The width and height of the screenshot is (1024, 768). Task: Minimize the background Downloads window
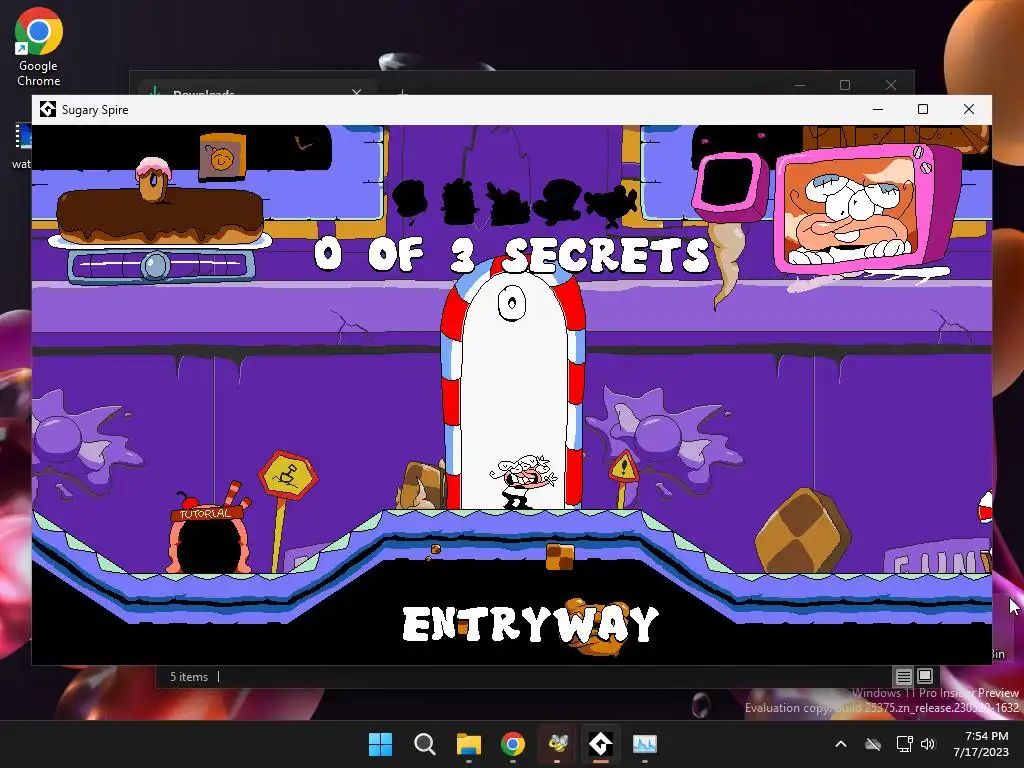coord(800,85)
